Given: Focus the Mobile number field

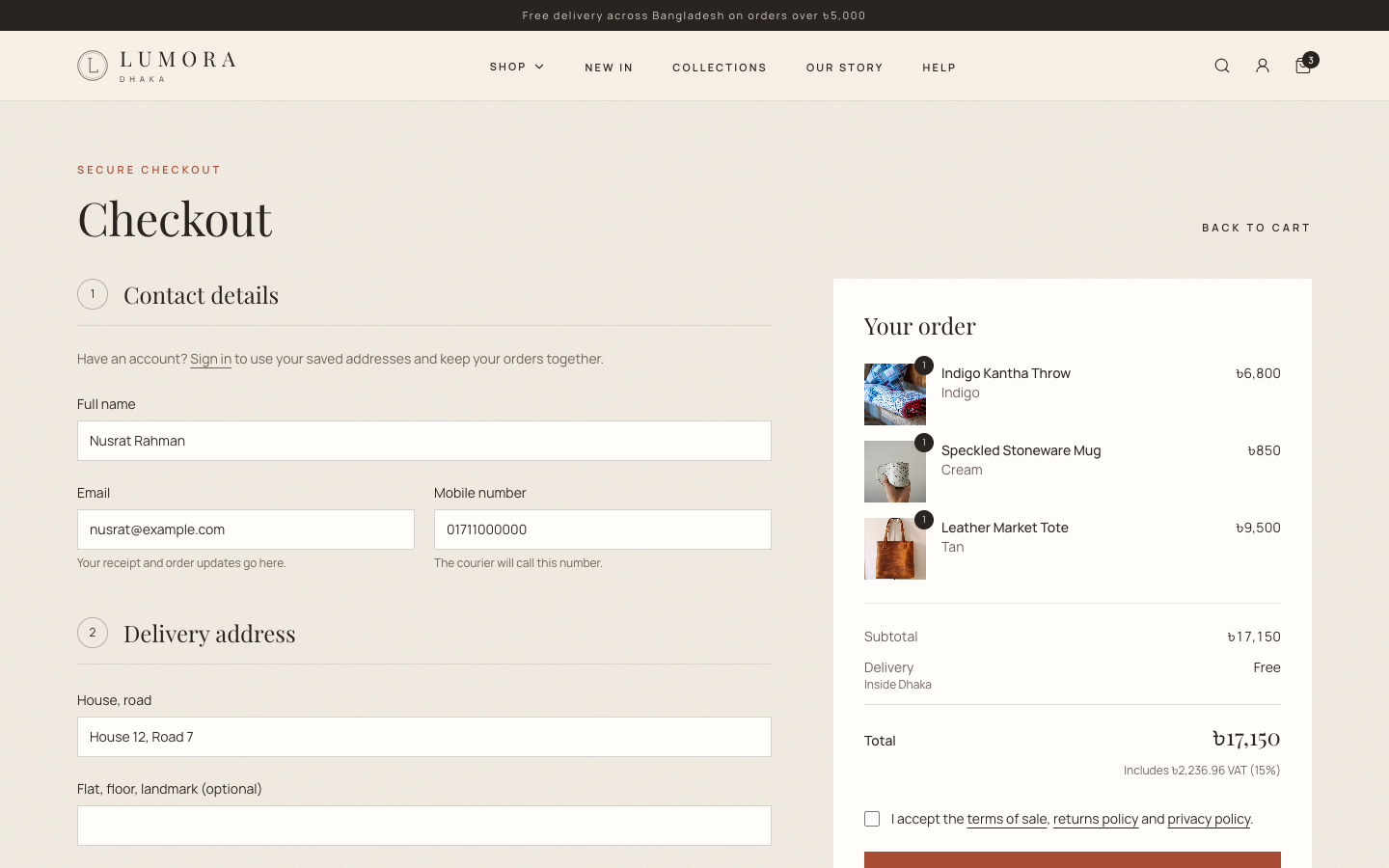Looking at the screenshot, I should pyautogui.click(x=603, y=529).
